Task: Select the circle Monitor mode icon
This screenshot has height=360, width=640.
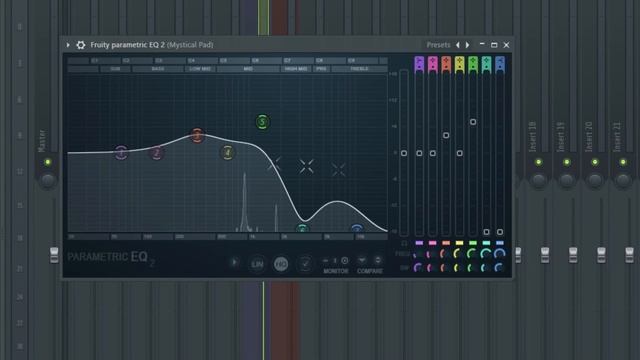Action: coord(345,260)
